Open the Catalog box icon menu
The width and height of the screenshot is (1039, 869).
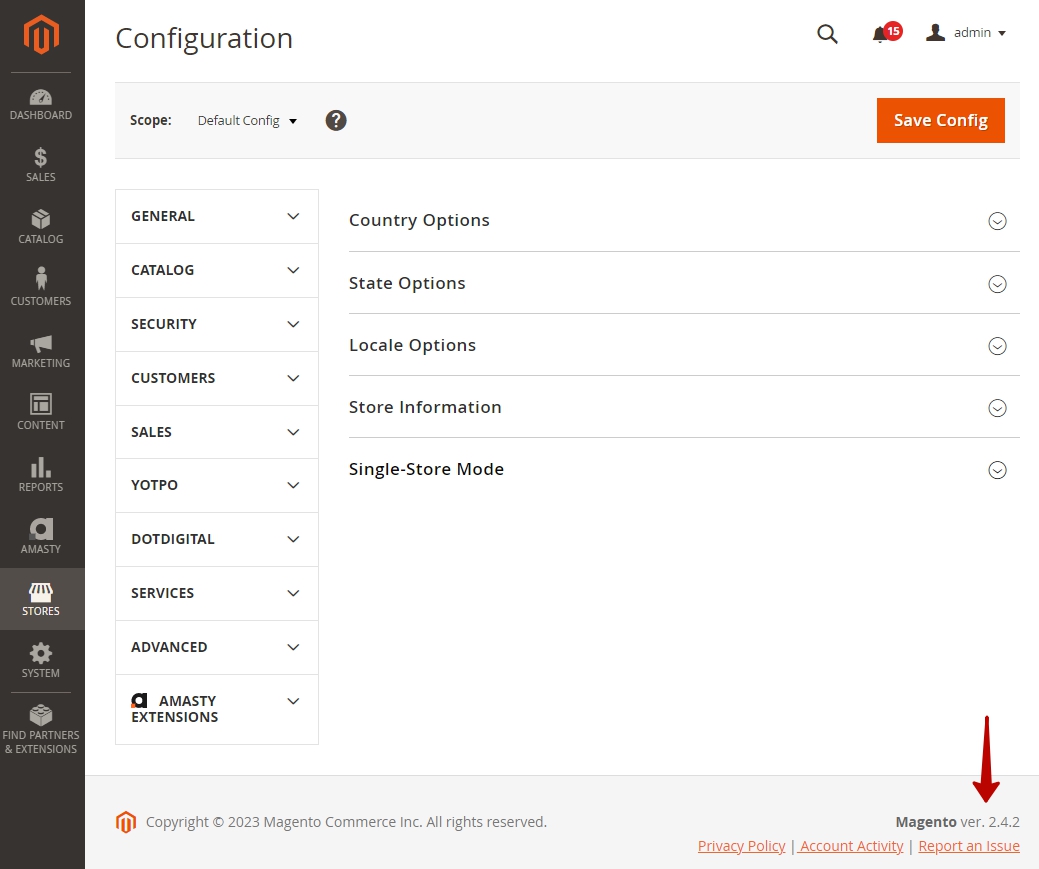click(41, 227)
